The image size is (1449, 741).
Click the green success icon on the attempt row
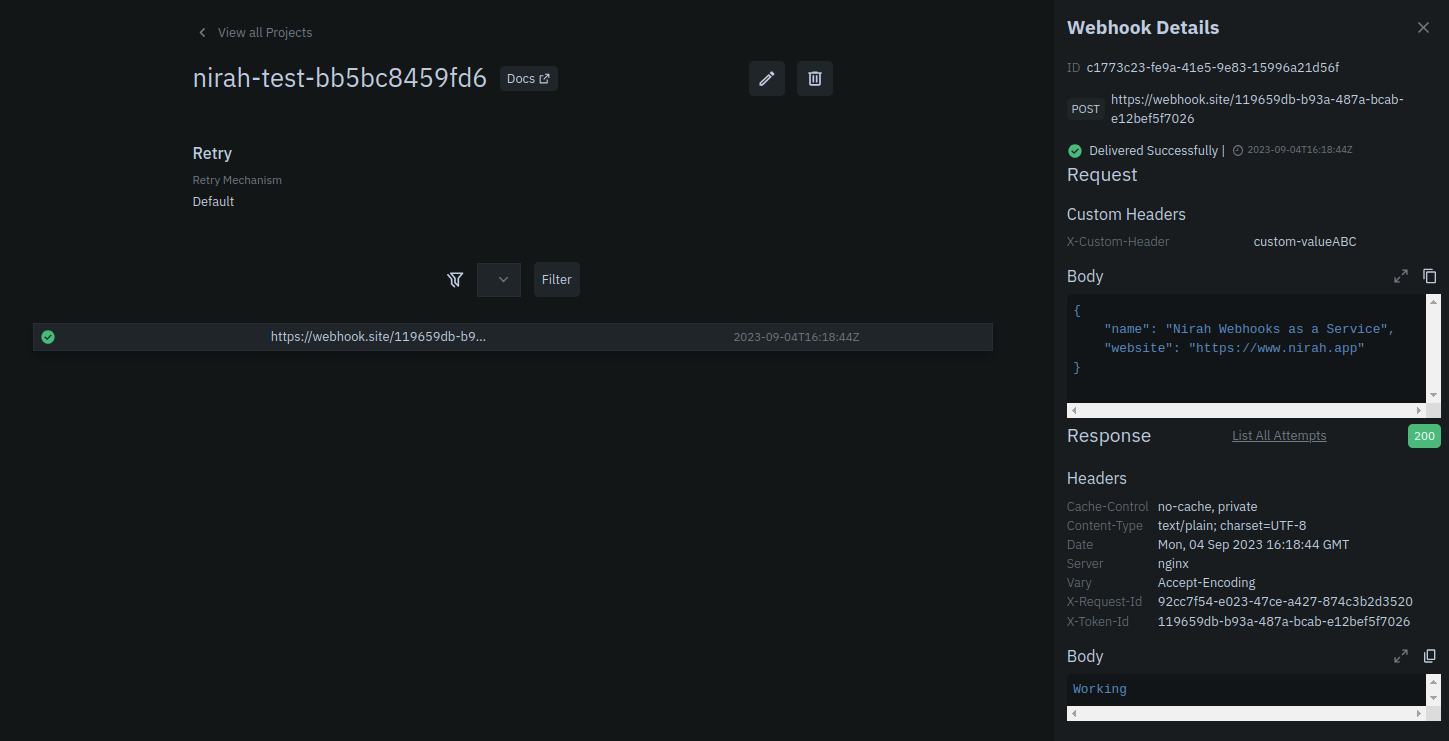tap(47, 337)
